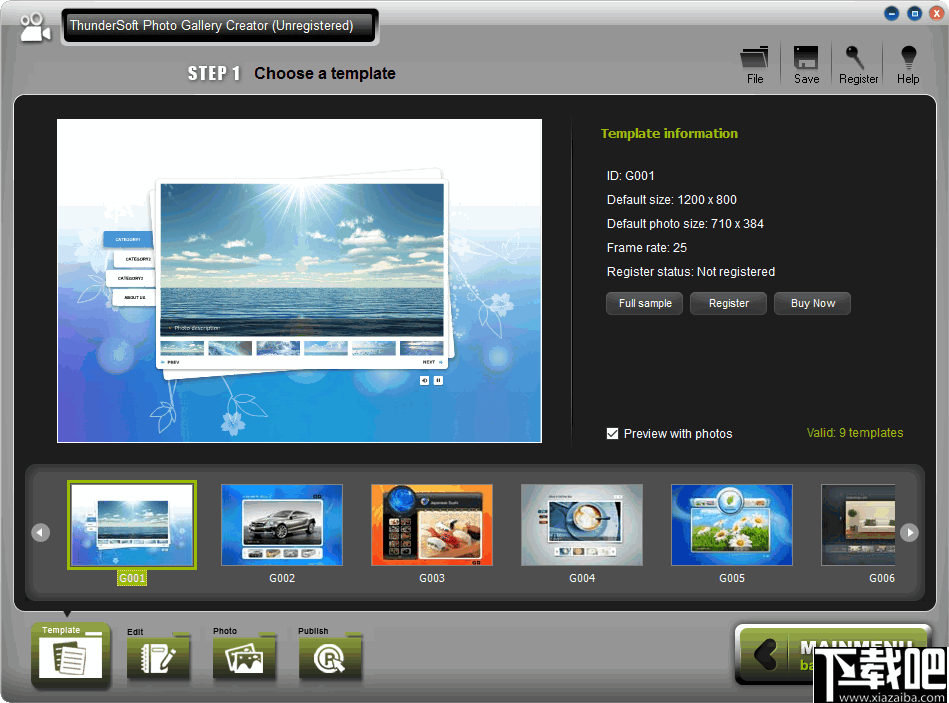Viewport: 949px width, 703px height.
Task: Mute the template preview audio
Action: pyautogui.click(x=425, y=380)
